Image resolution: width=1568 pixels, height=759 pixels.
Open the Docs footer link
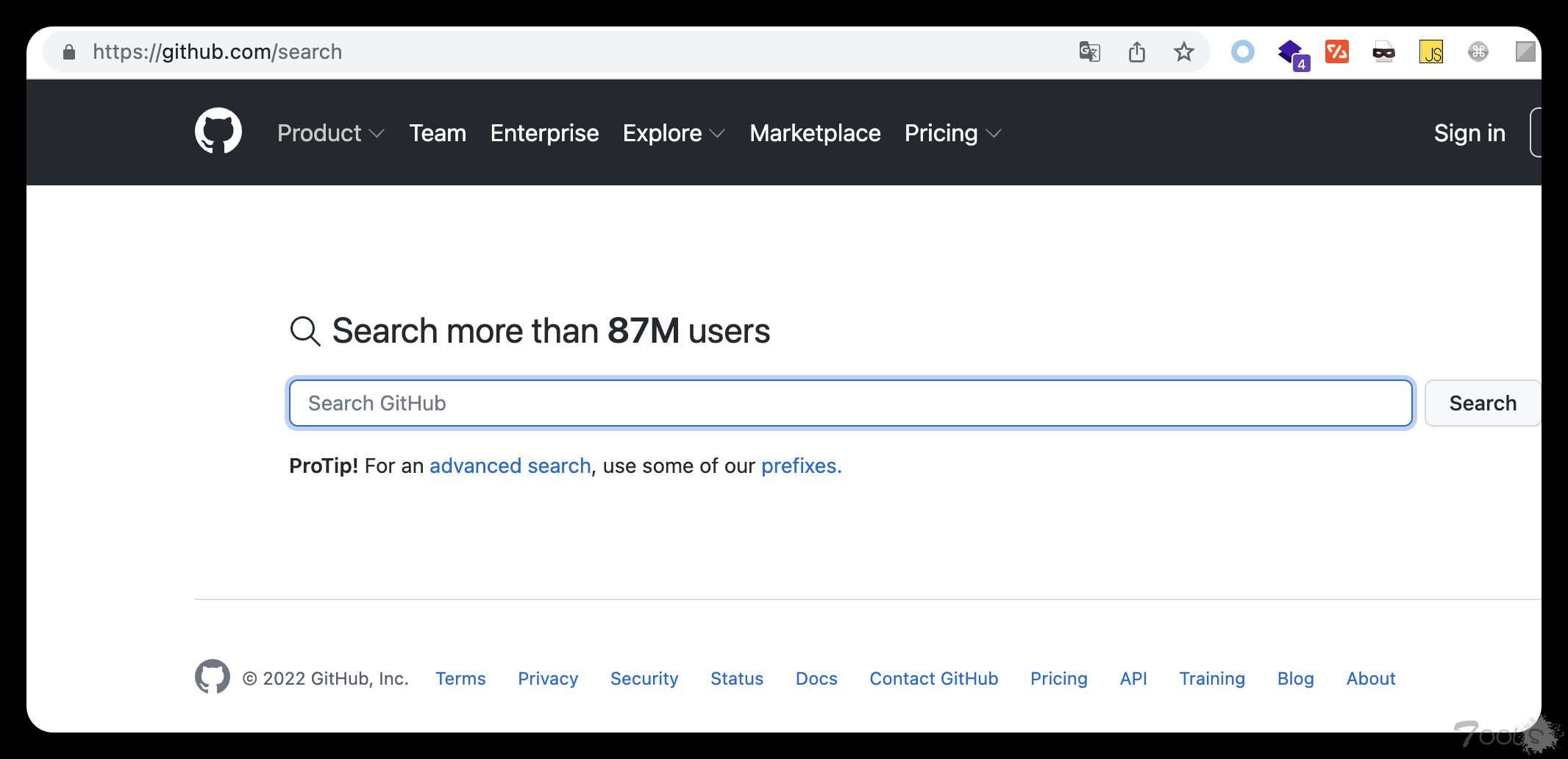coord(816,678)
